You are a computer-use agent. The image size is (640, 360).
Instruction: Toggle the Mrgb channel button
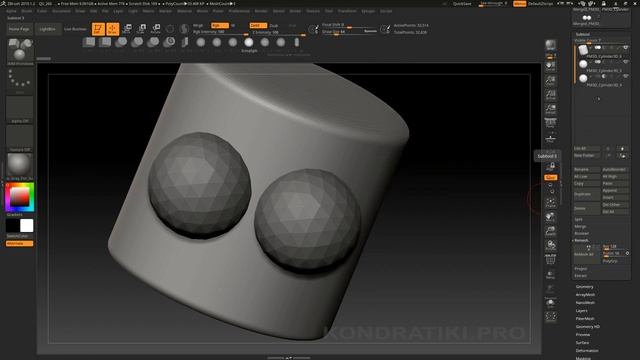point(198,25)
